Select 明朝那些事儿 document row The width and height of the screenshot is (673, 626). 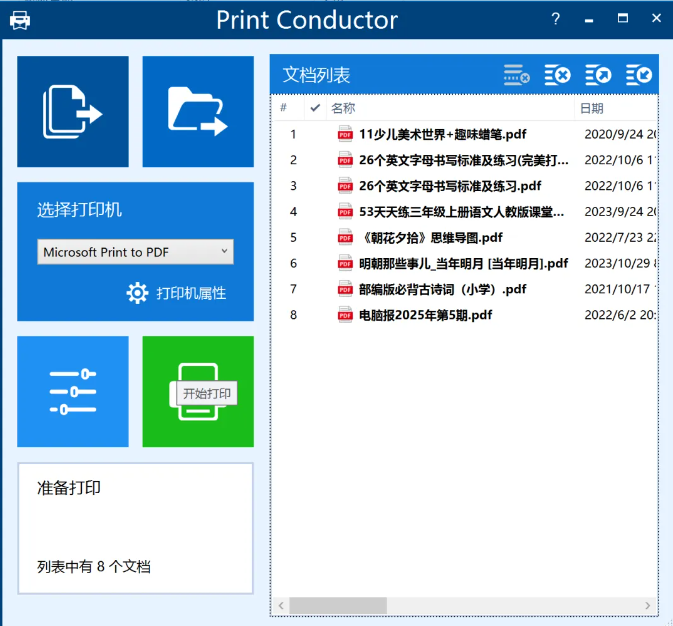[x=464, y=263]
